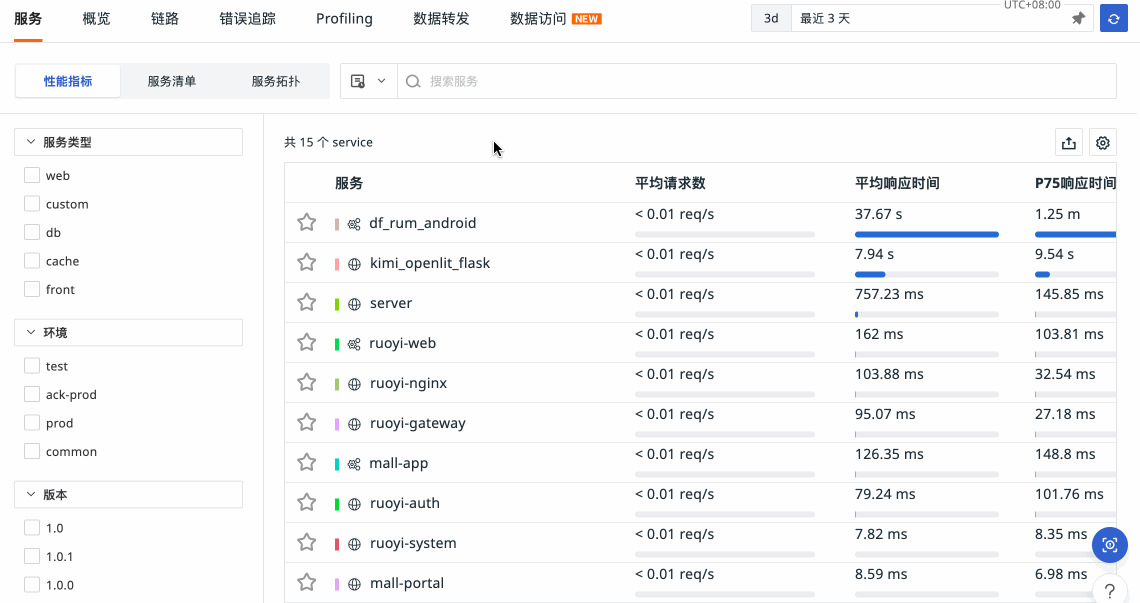Check the db service type filter
Screen dimensions: 1140x603
click(32, 232)
